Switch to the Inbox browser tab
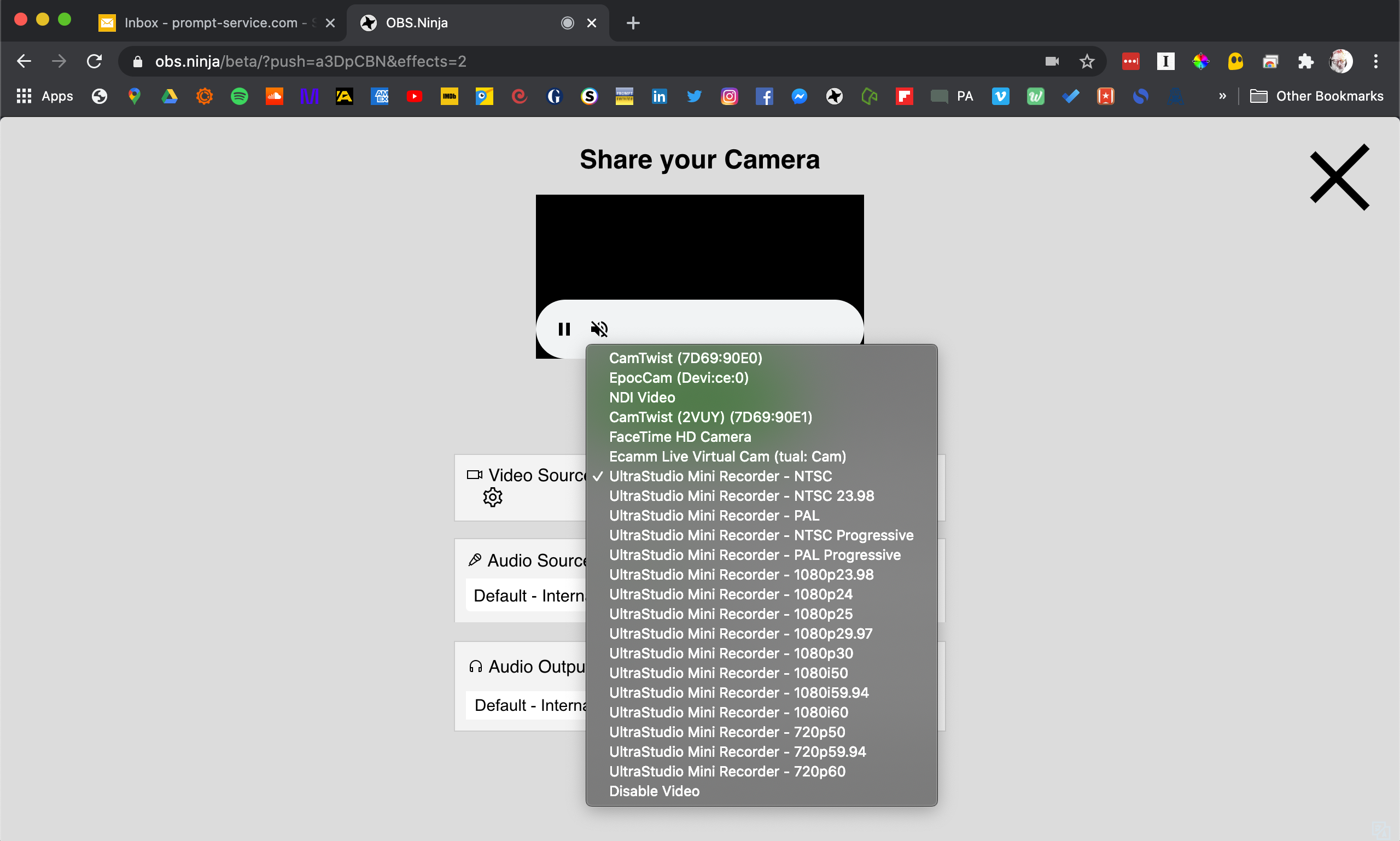 point(209,22)
